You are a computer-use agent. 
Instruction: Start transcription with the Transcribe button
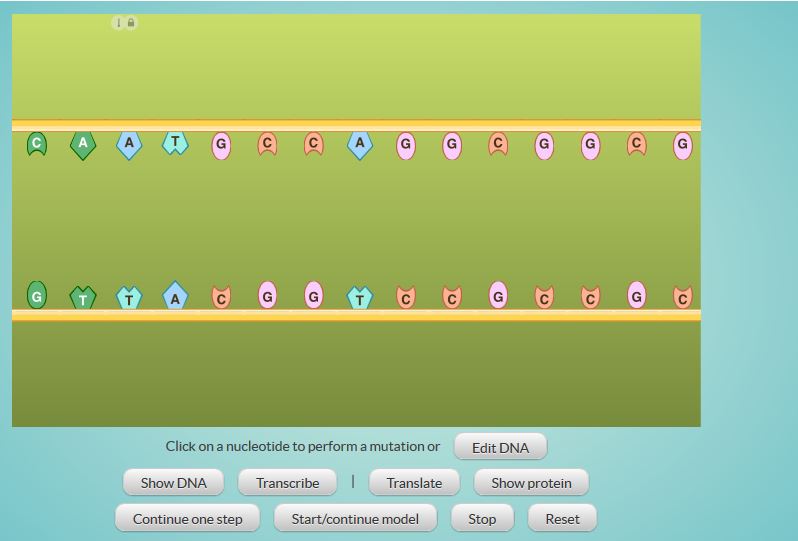click(288, 482)
